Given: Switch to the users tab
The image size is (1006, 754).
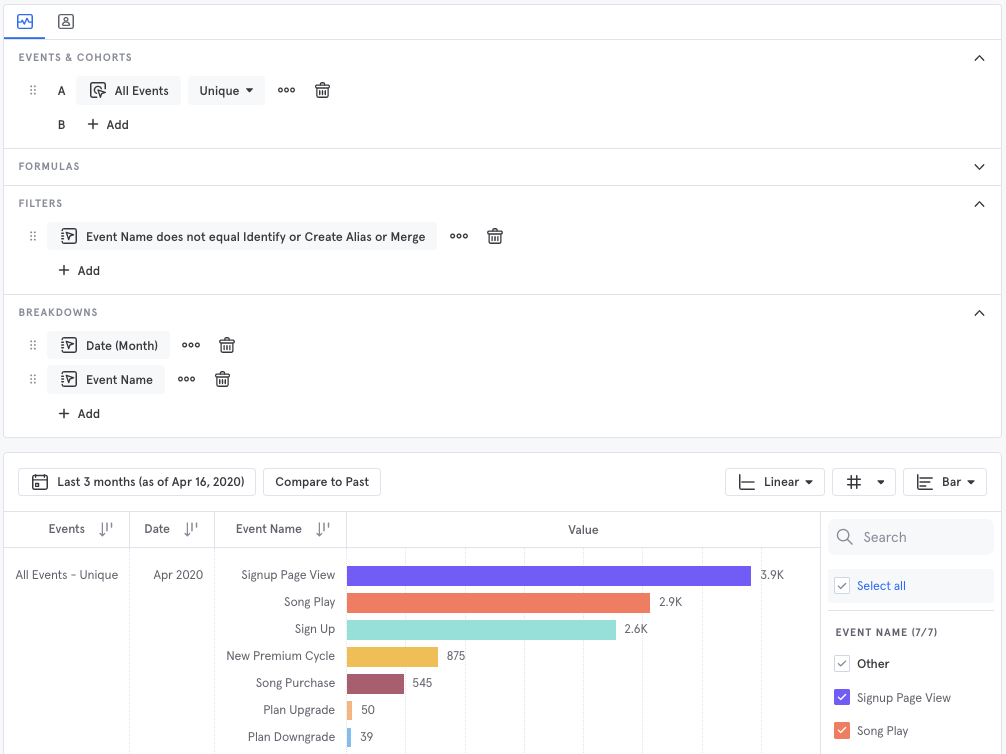Looking at the screenshot, I should (x=65, y=21).
